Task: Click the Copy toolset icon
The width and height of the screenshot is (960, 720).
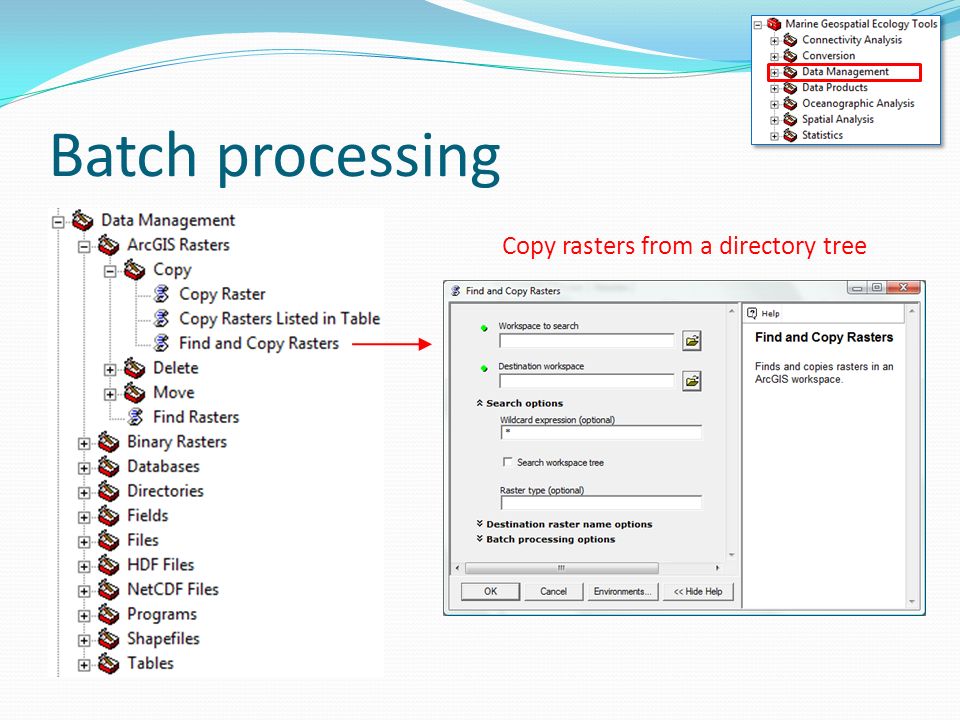Action: (135, 269)
